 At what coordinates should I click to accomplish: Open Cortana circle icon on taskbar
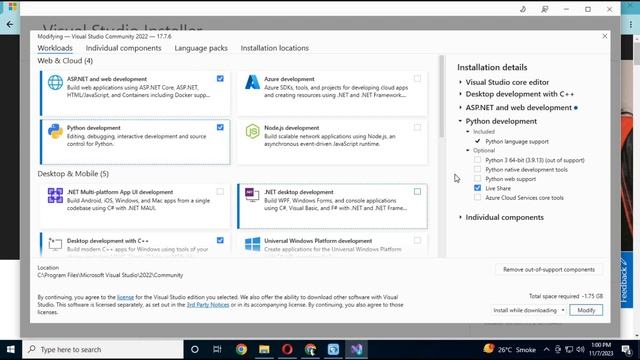coord(195,349)
